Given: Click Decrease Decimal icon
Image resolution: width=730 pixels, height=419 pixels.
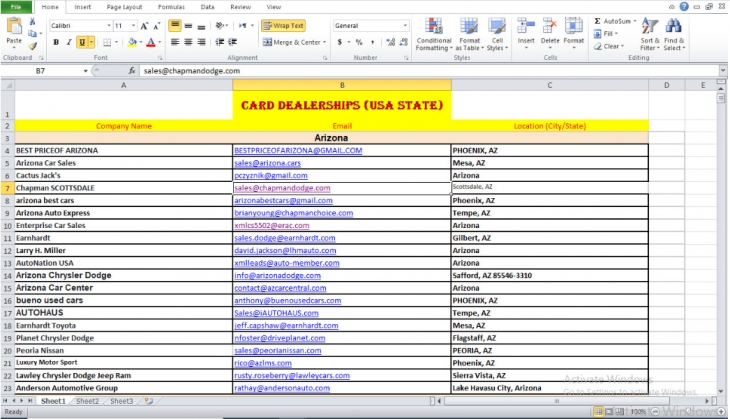Looking at the screenshot, I should tap(404, 42).
